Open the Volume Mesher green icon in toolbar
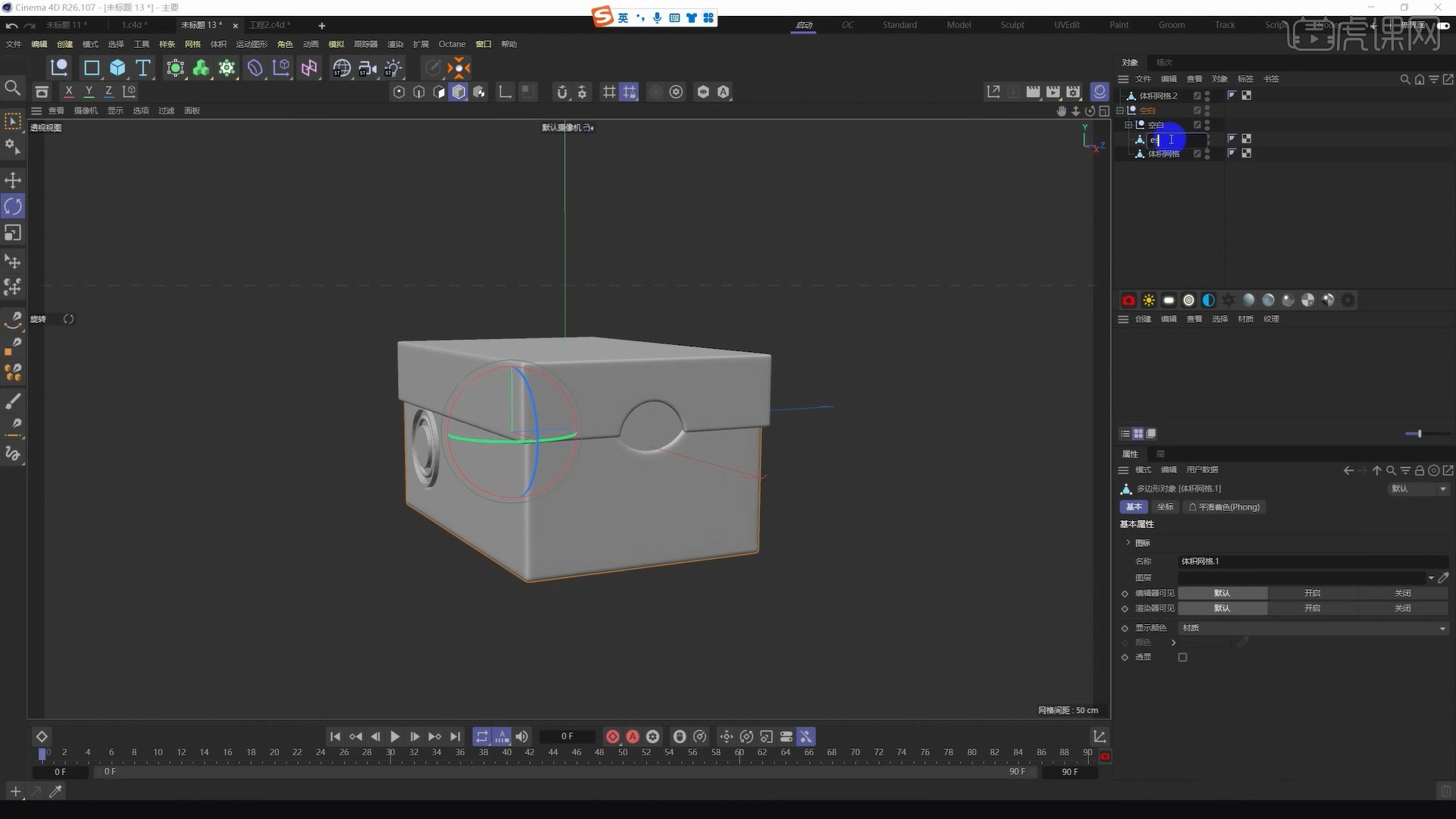The width and height of the screenshot is (1456, 819). pos(200,68)
